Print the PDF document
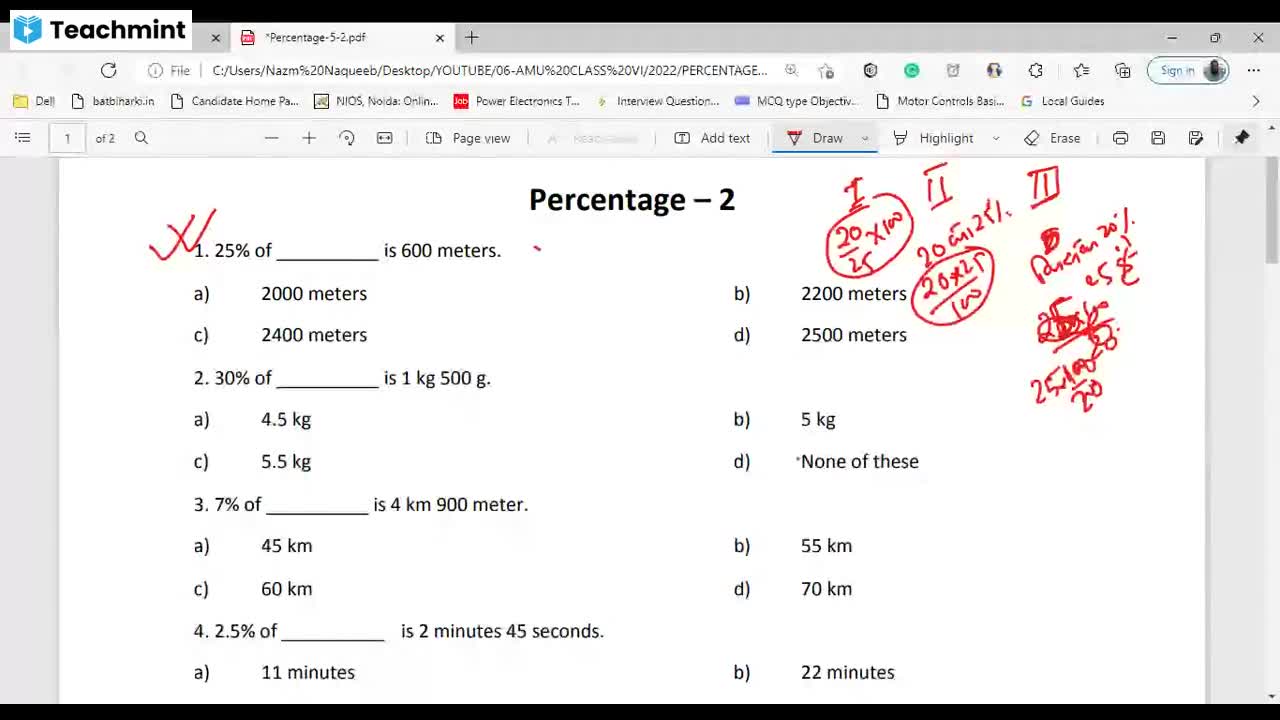Image resolution: width=1280 pixels, height=720 pixels. [x=1120, y=138]
